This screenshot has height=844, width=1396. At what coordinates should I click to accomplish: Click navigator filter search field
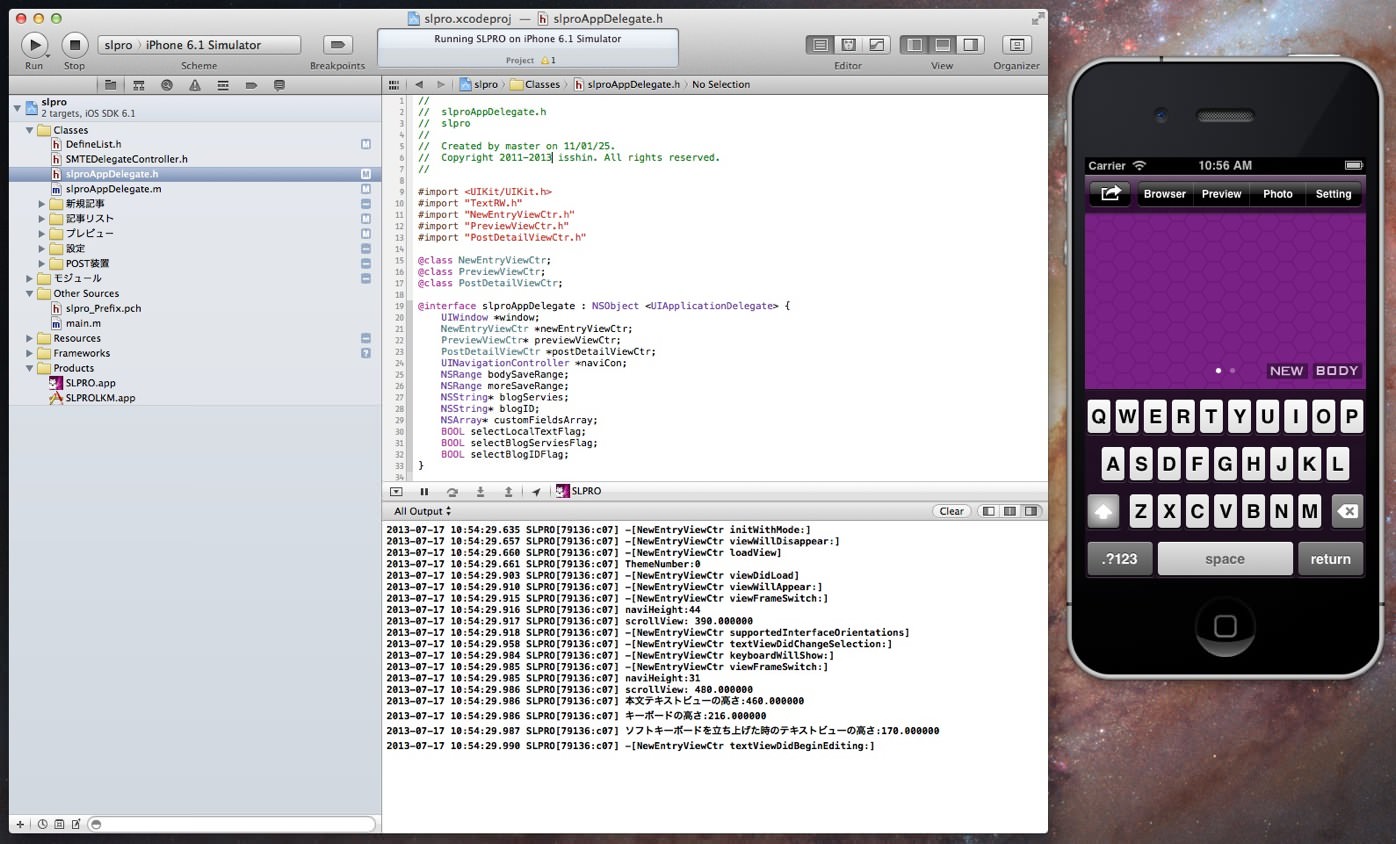[232, 825]
